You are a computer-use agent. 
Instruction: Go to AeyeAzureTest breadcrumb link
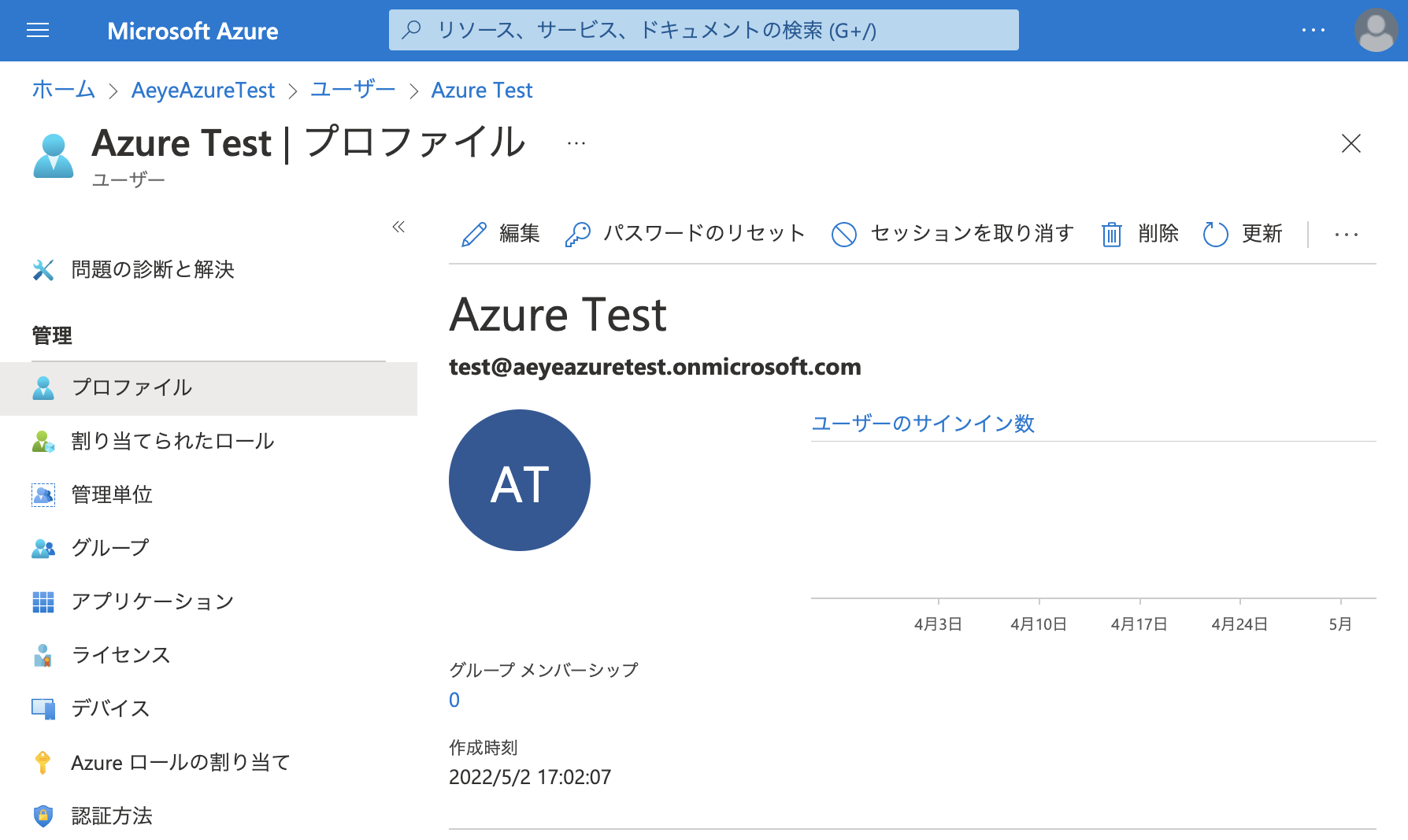click(203, 91)
